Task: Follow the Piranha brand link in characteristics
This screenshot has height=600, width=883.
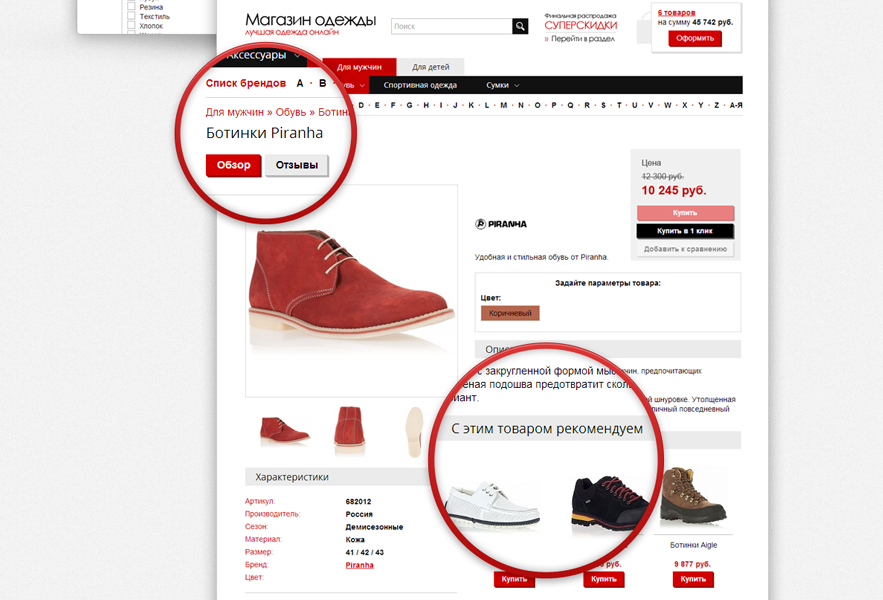Action: [359, 565]
